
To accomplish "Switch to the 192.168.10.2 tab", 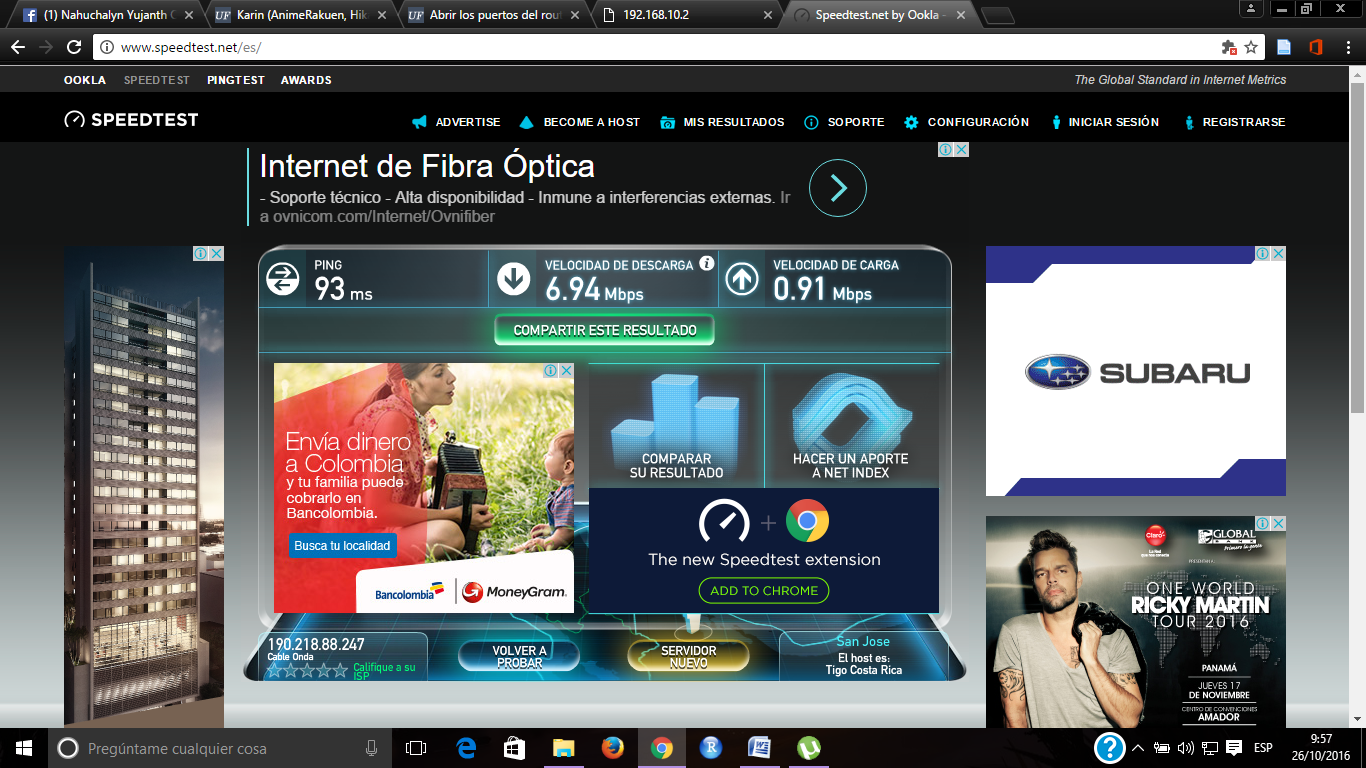I will coord(686,15).
